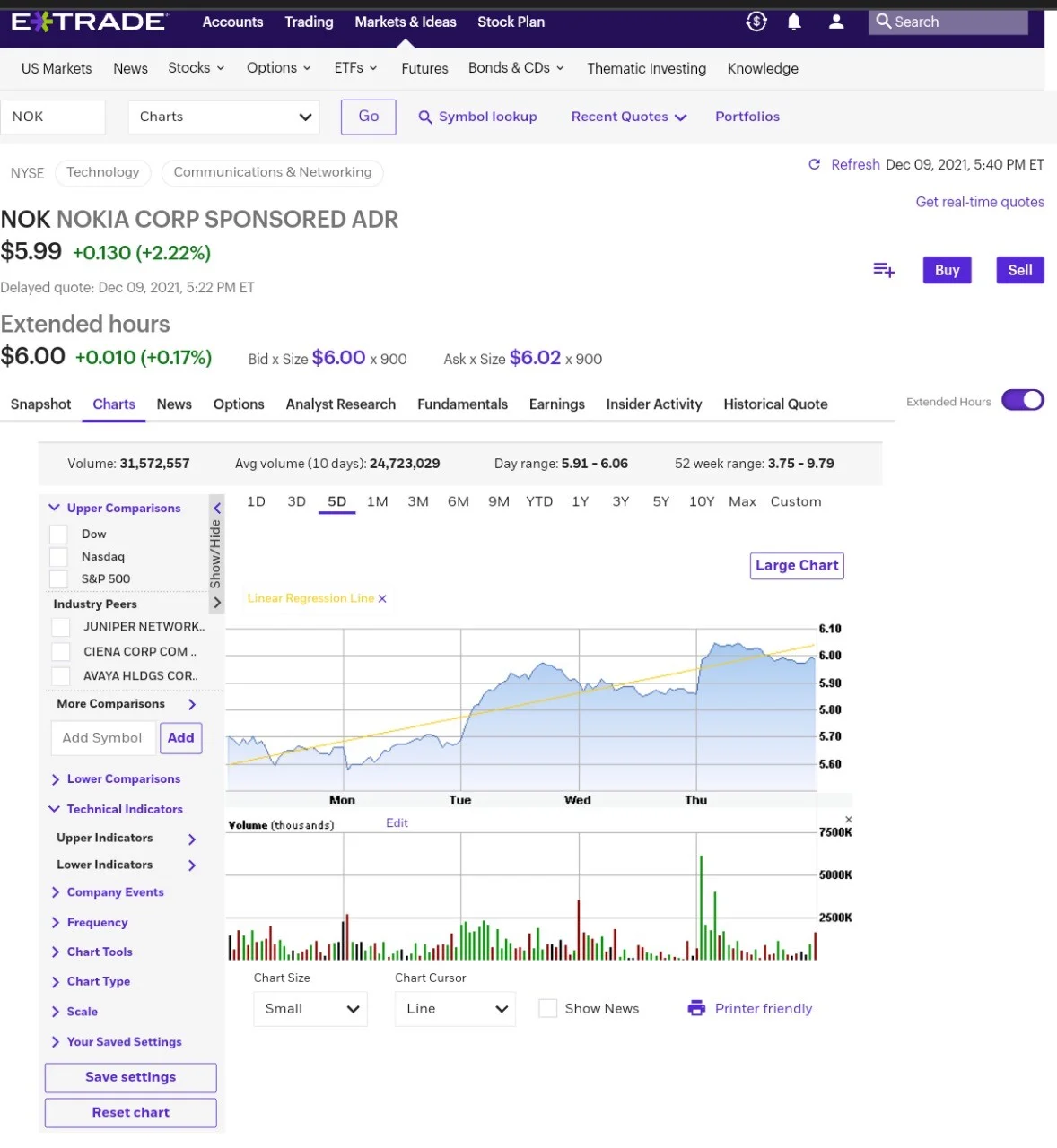Remove the Linear Regression Line indicator
1057x1148 pixels.
click(382, 598)
